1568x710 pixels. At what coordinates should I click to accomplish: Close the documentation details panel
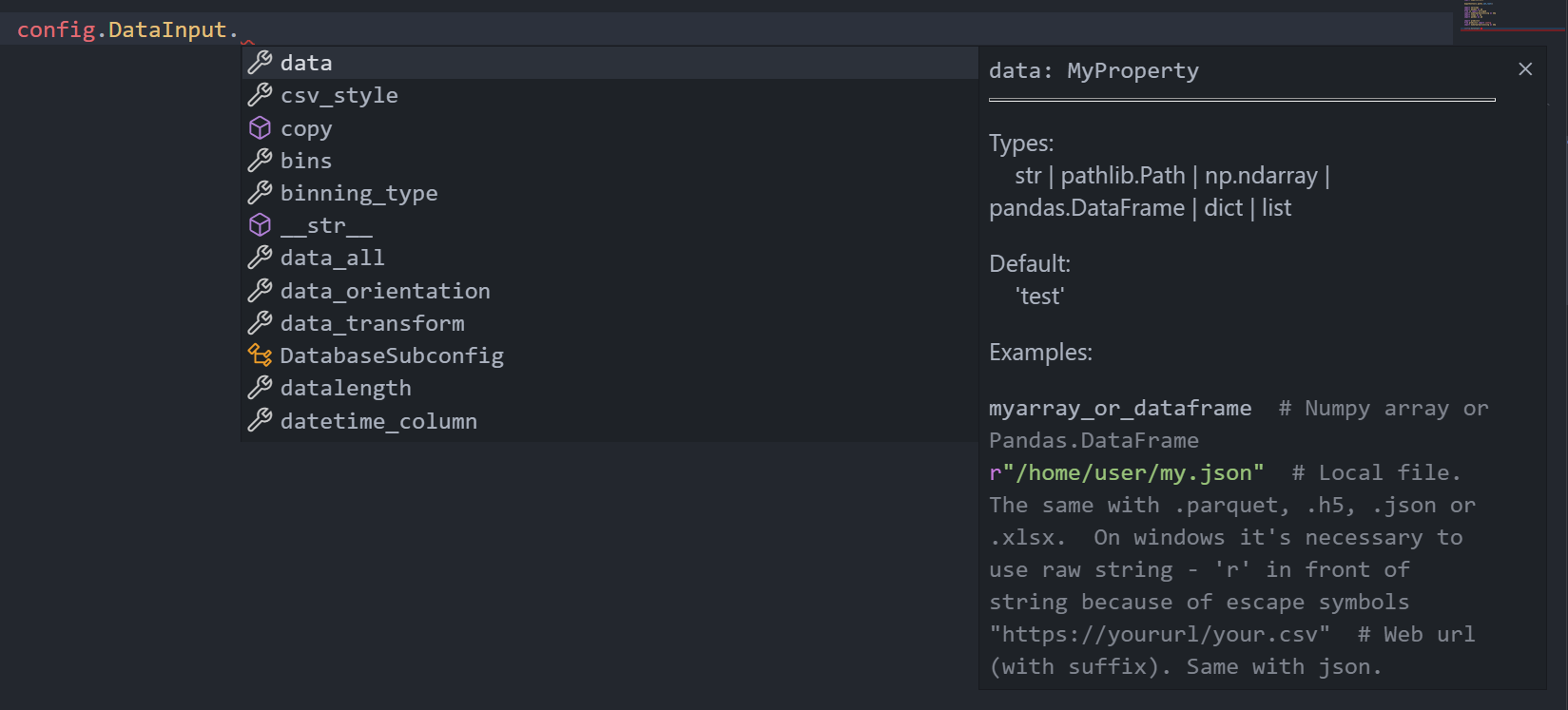[1525, 69]
